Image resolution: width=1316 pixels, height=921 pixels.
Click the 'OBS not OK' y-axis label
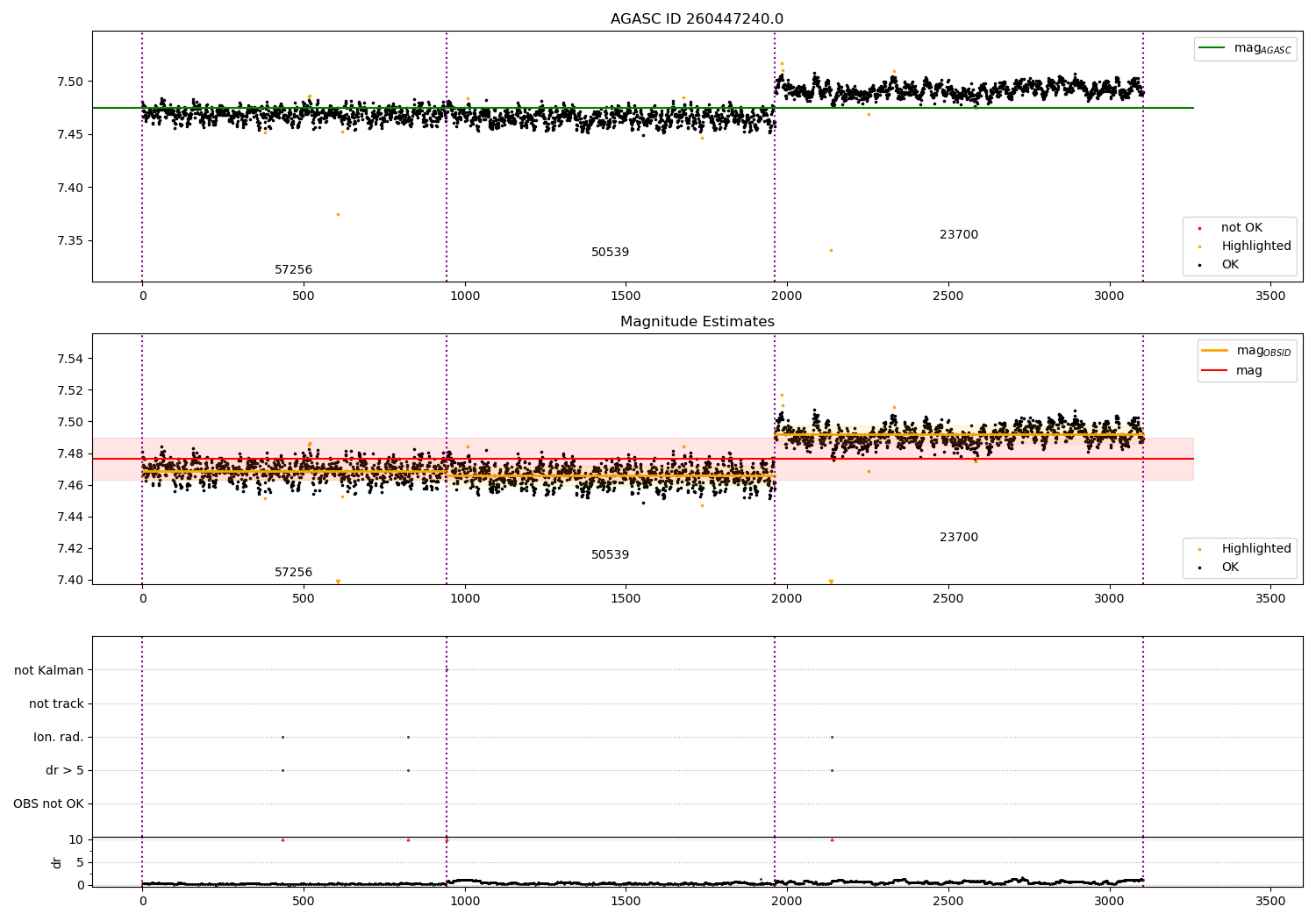click(x=48, y=803)
